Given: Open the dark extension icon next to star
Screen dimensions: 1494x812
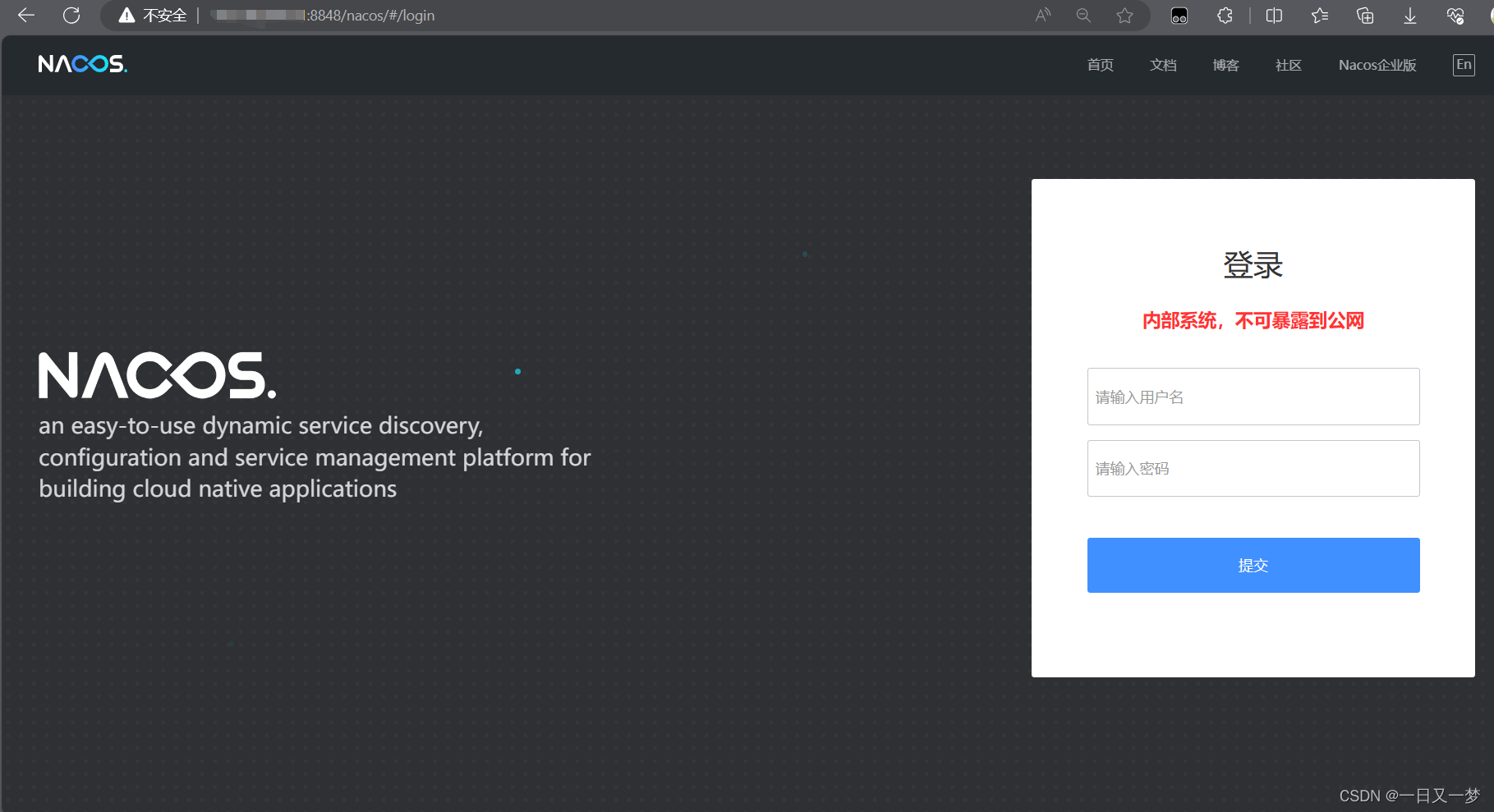Looking at the screenshot, I should 1179,16.
